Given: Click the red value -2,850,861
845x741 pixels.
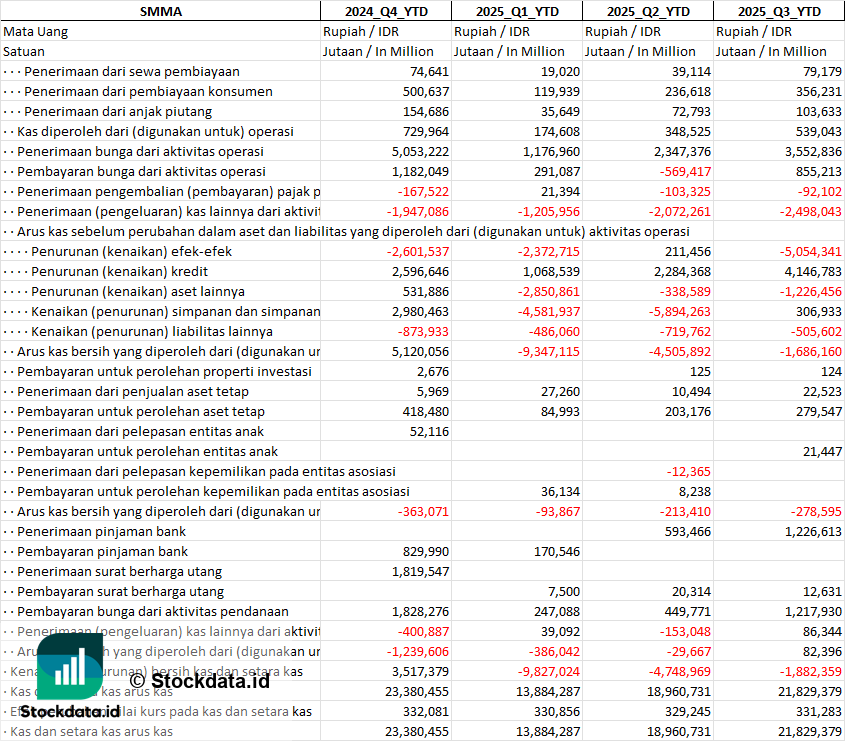Looking at the screenshot, I should tap(549, 292).
